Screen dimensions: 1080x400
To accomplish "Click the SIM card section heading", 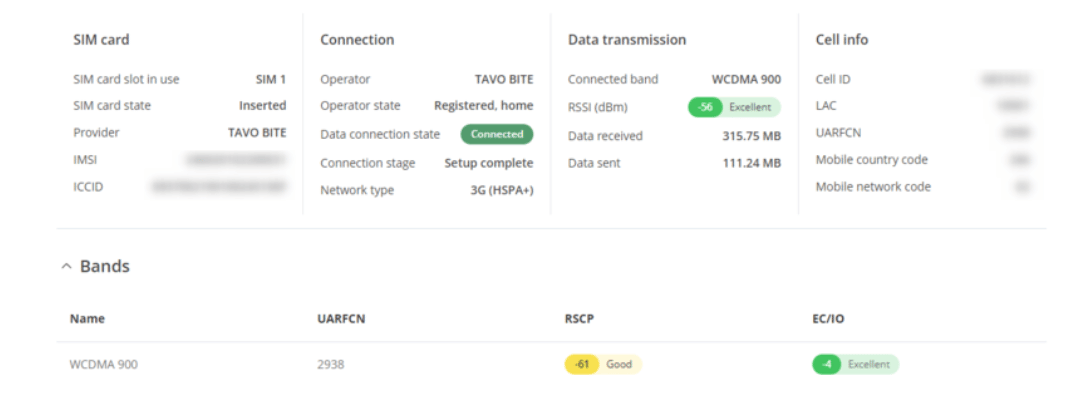I will pyautogui.click(x=101, y=40).
